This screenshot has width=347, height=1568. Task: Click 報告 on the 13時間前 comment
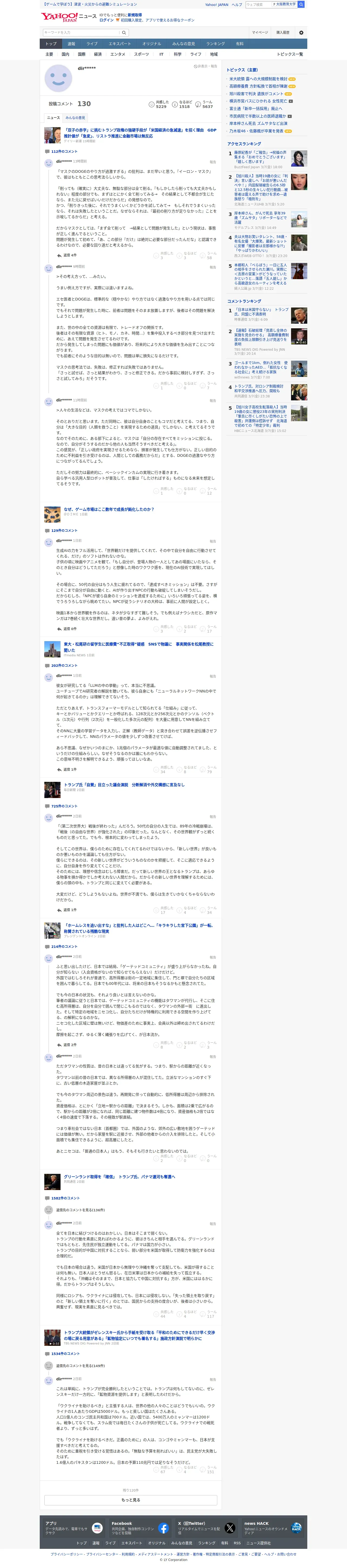pyautogui.click(x=213, y=162)
